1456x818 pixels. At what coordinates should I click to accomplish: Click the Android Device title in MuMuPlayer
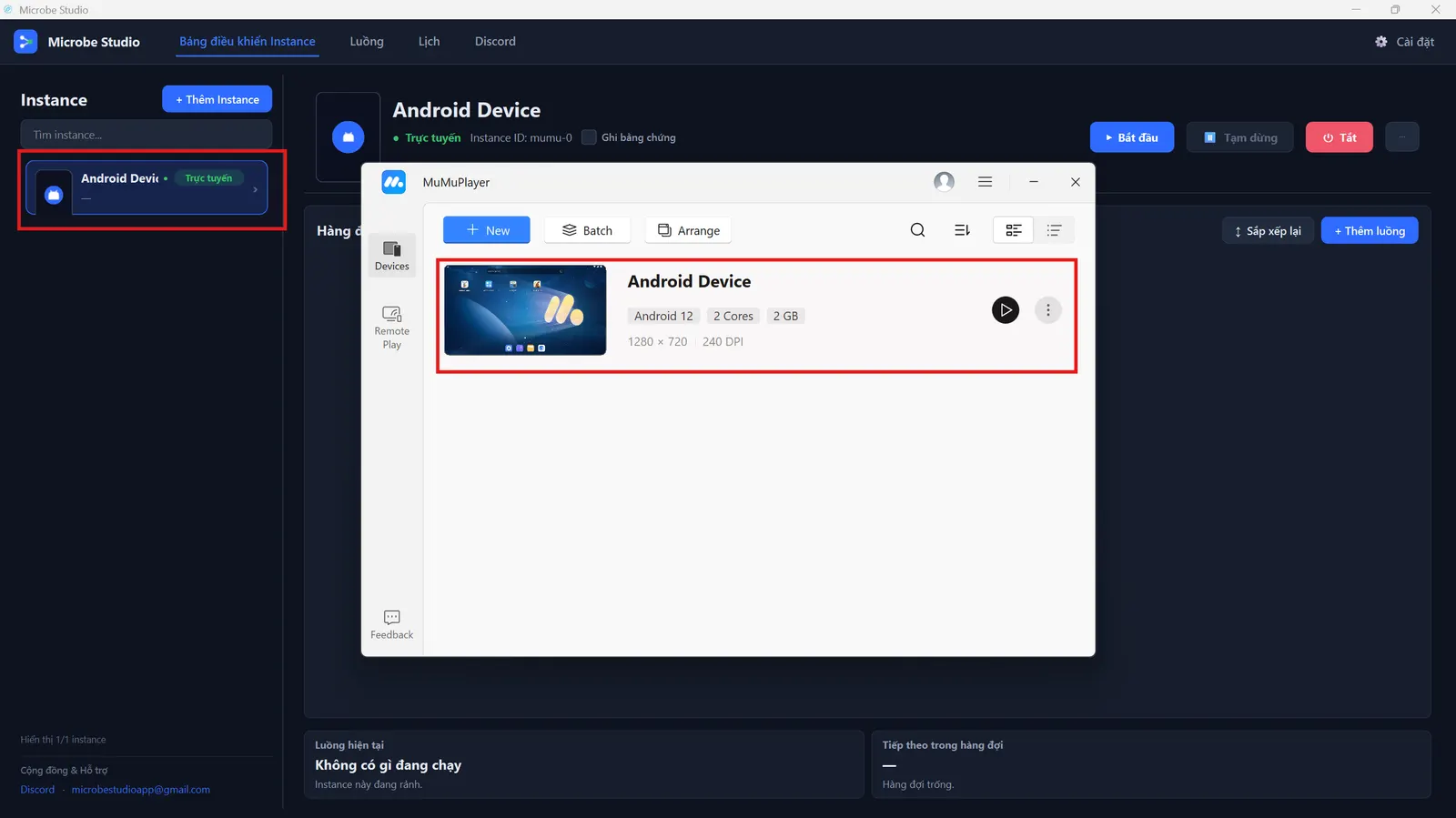coord(689,282)
